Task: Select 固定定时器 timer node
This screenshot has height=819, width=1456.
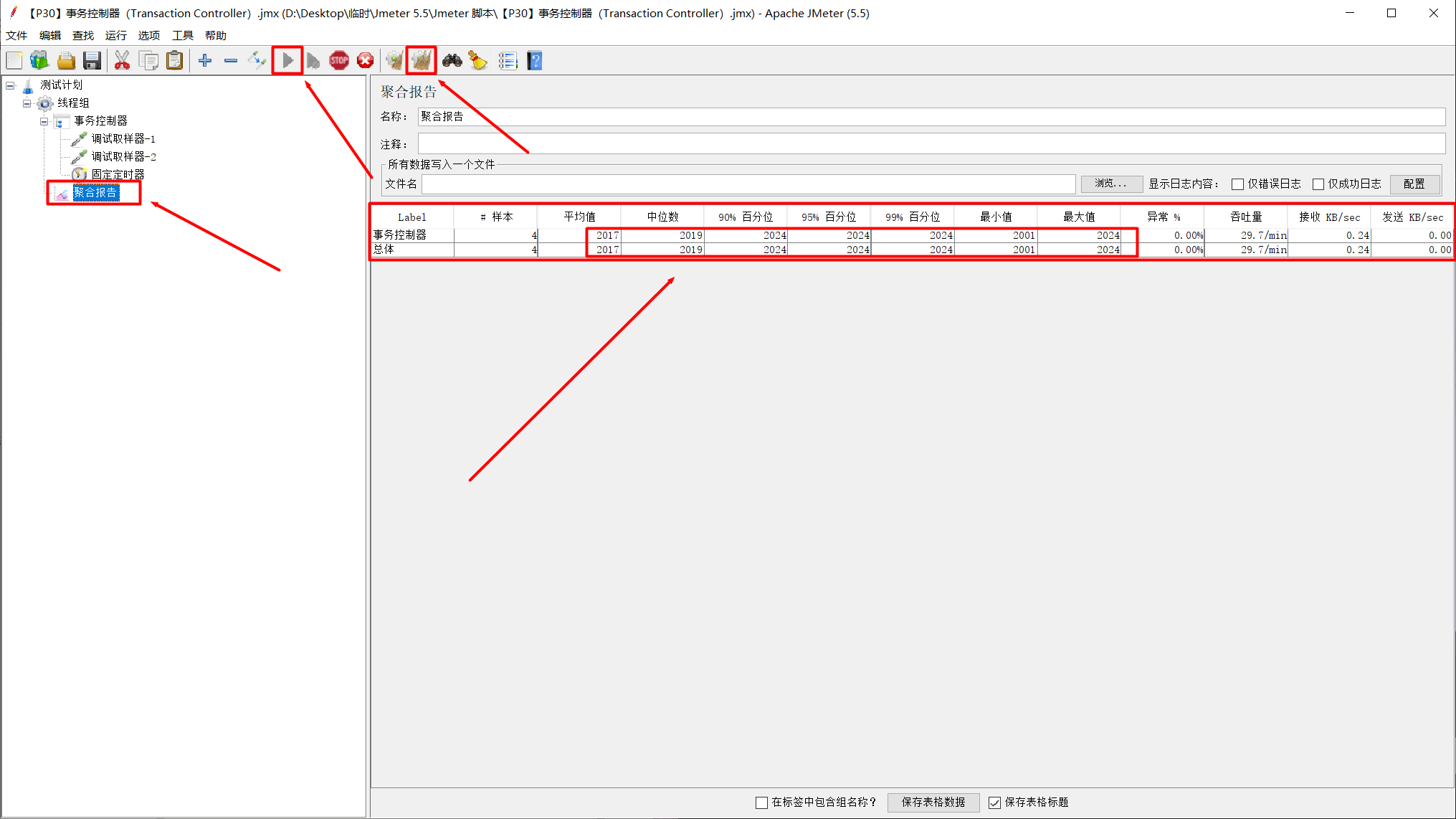Action: tap(118, 175)
